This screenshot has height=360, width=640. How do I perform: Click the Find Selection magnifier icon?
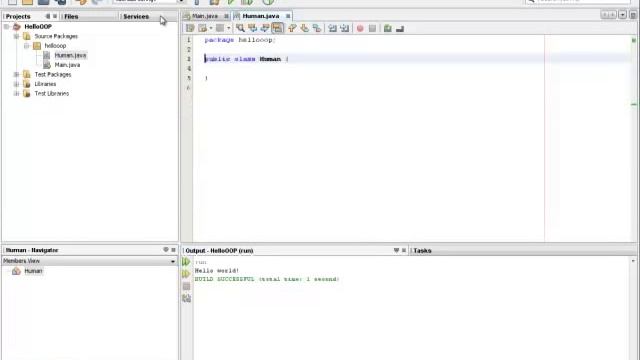(240, 28)
